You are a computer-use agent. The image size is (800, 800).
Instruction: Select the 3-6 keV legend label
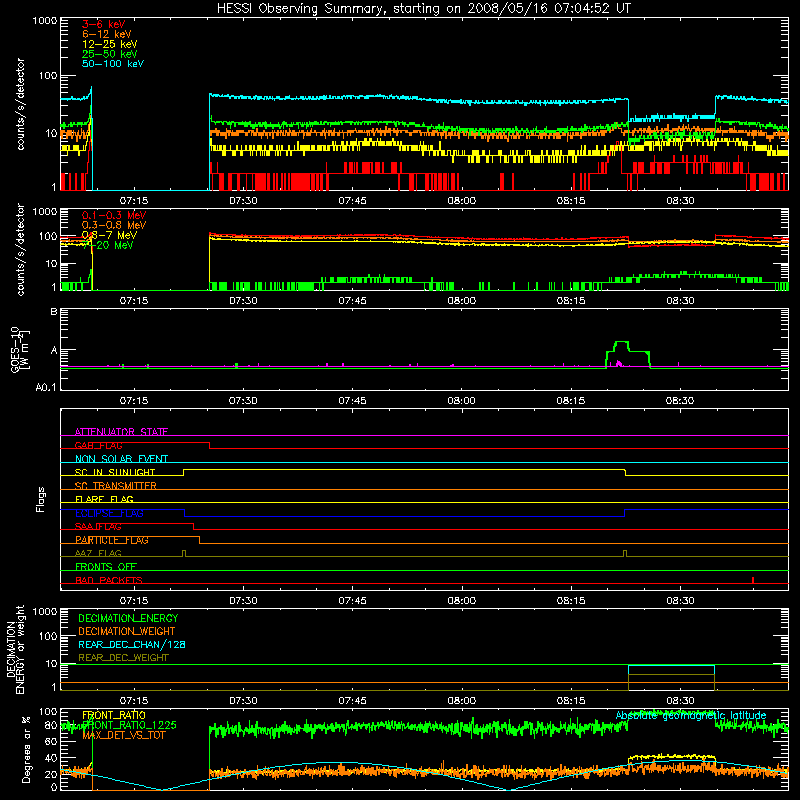104,24
